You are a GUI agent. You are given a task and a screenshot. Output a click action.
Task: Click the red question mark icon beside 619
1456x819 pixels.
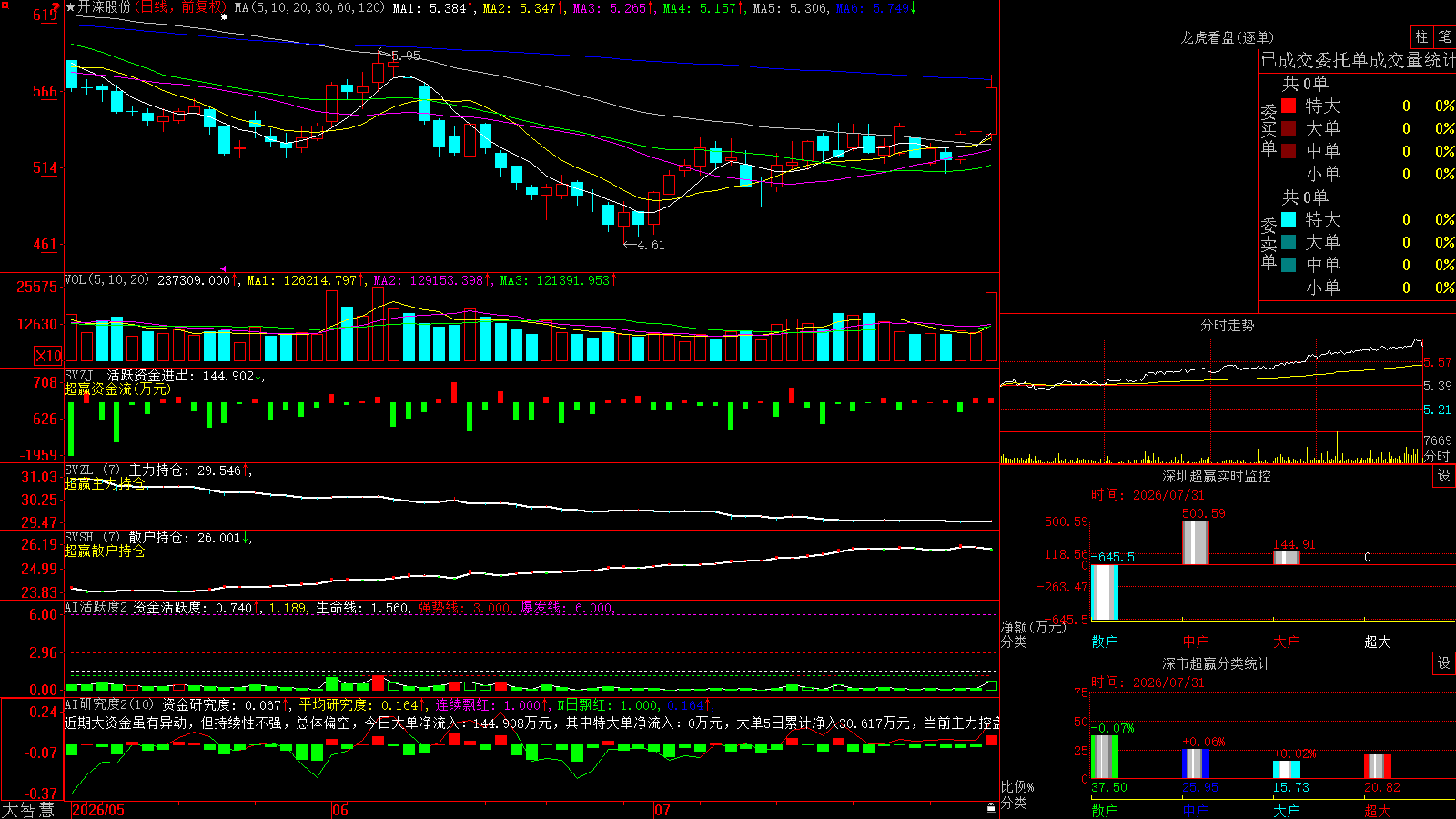[56, 7]
